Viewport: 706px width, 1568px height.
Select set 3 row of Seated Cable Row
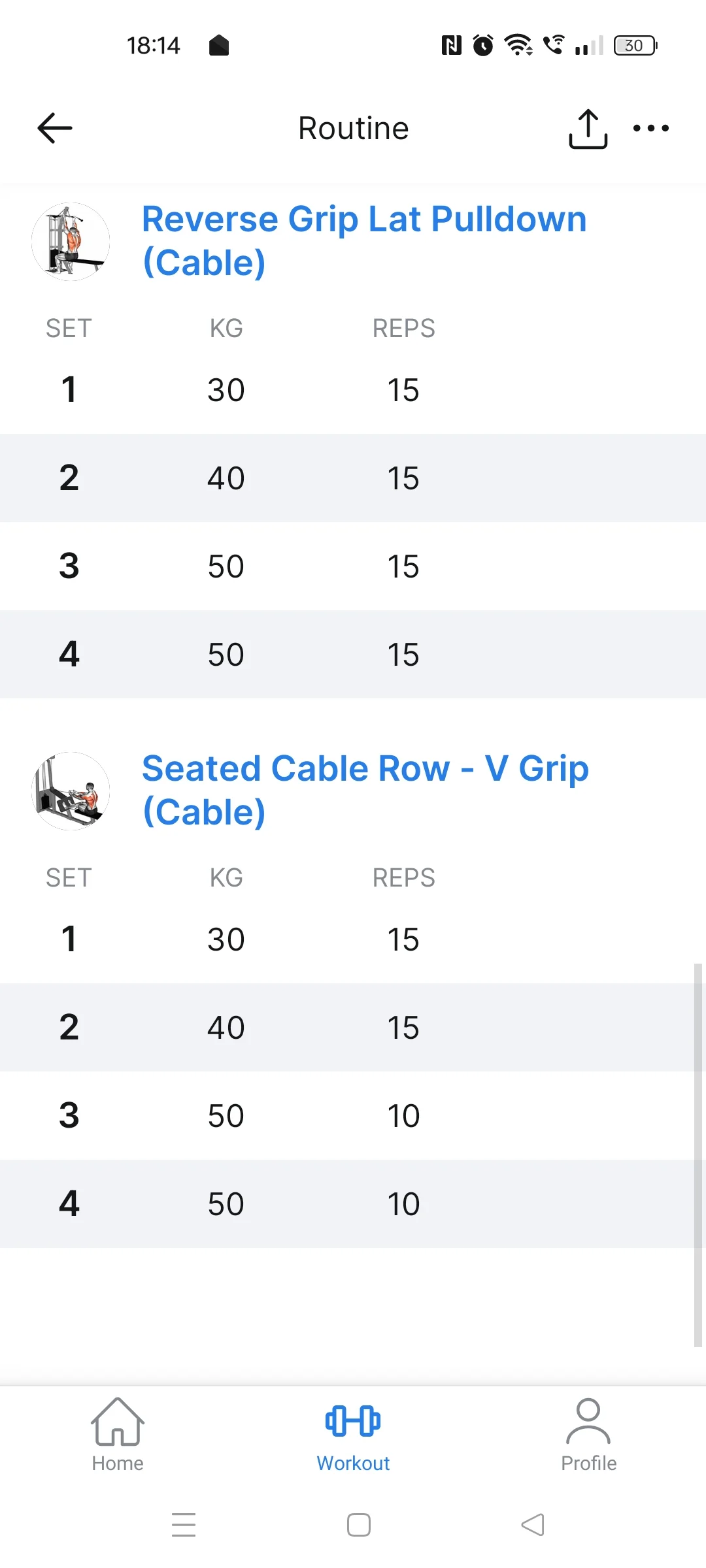[353, 1116]
